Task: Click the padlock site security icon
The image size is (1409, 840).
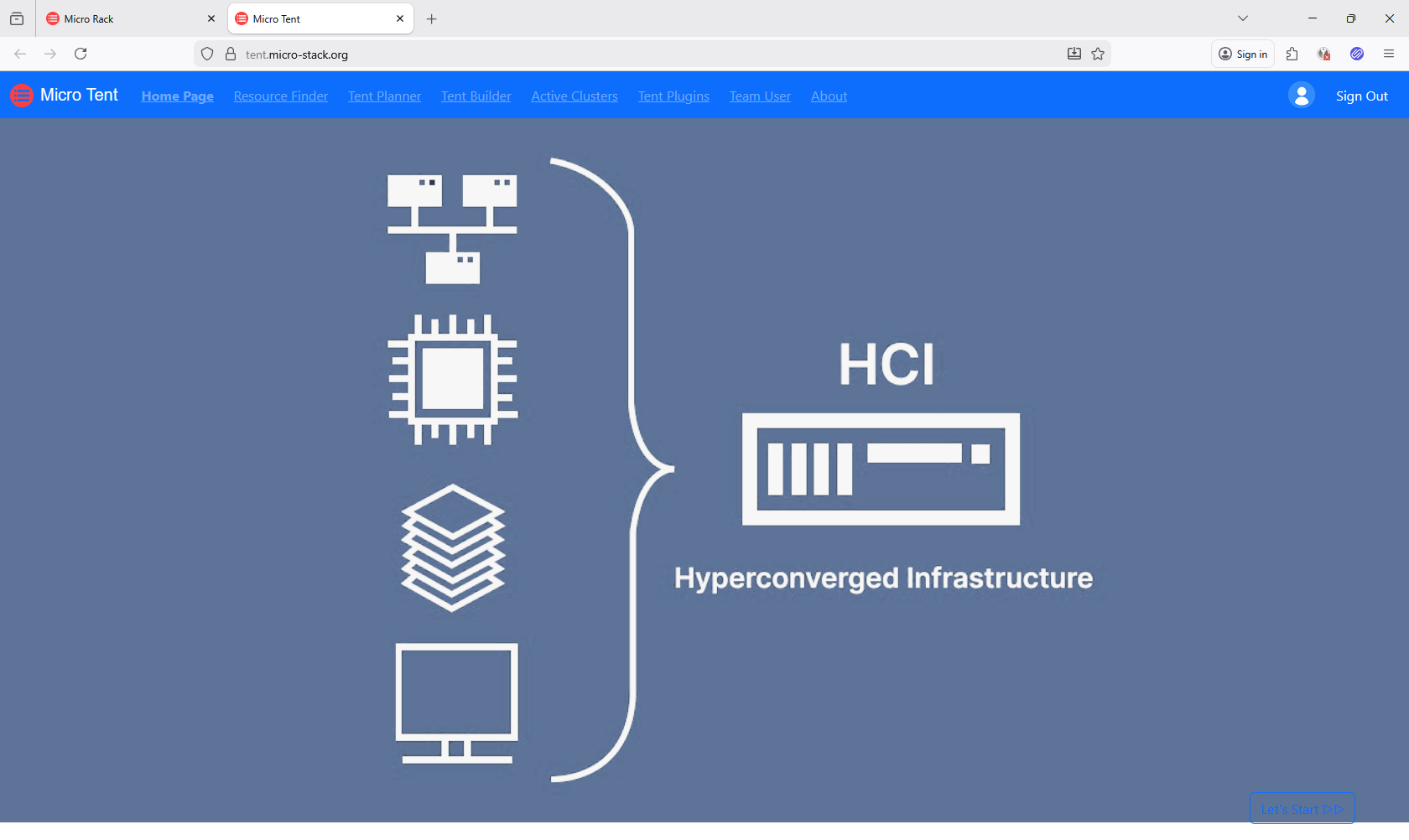Action: [x=230, y=54]
